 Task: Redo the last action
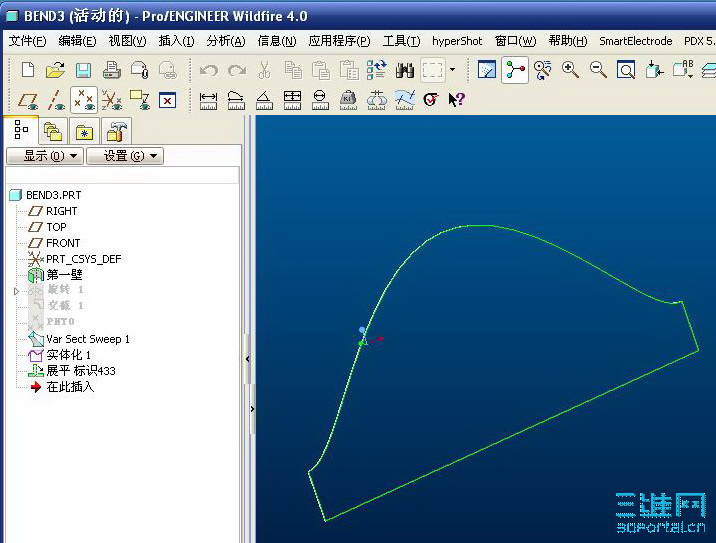coord(237,70)
